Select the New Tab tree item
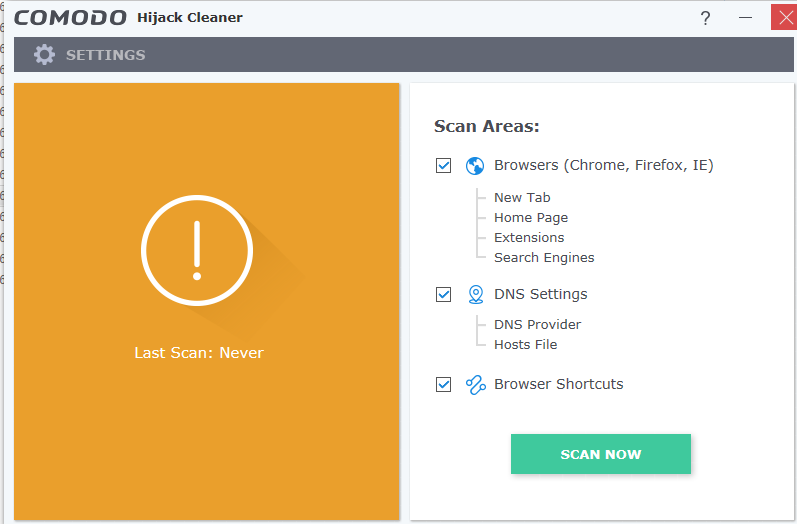The width and height of the screenshot is (797, 524). tap(522, 197)
